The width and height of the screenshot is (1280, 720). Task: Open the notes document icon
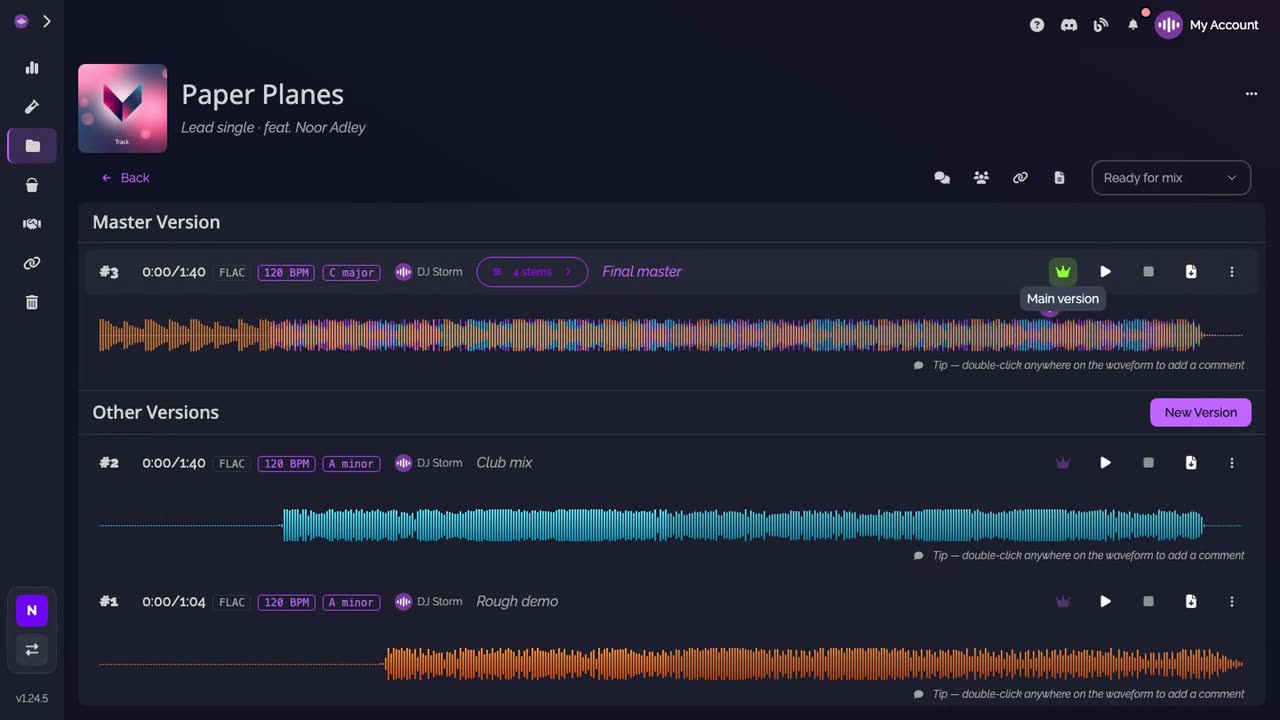pos(1059,178)
